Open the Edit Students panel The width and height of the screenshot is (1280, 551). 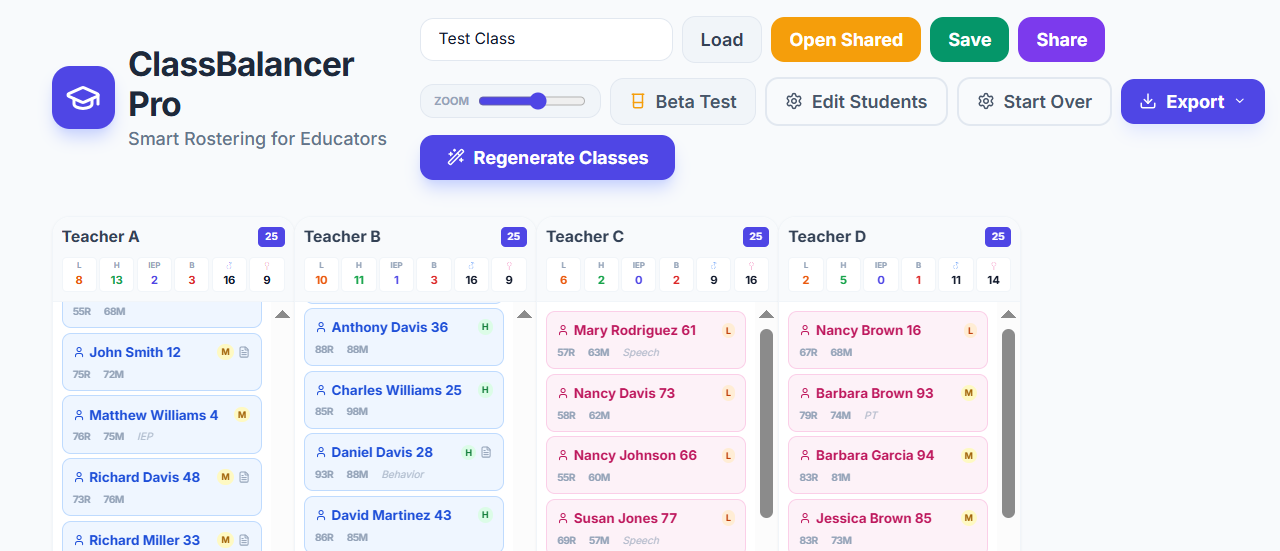[856, 101]
